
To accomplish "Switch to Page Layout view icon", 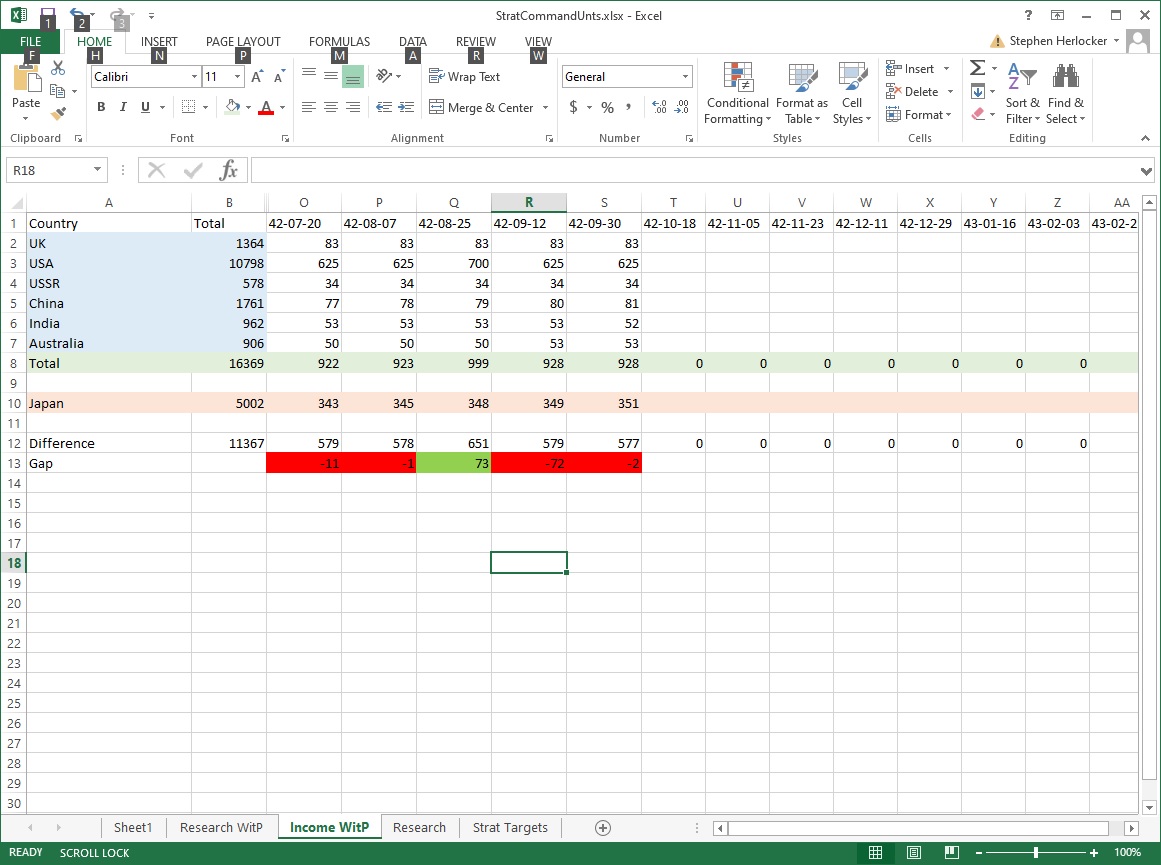I will click(x=914, y=852).
